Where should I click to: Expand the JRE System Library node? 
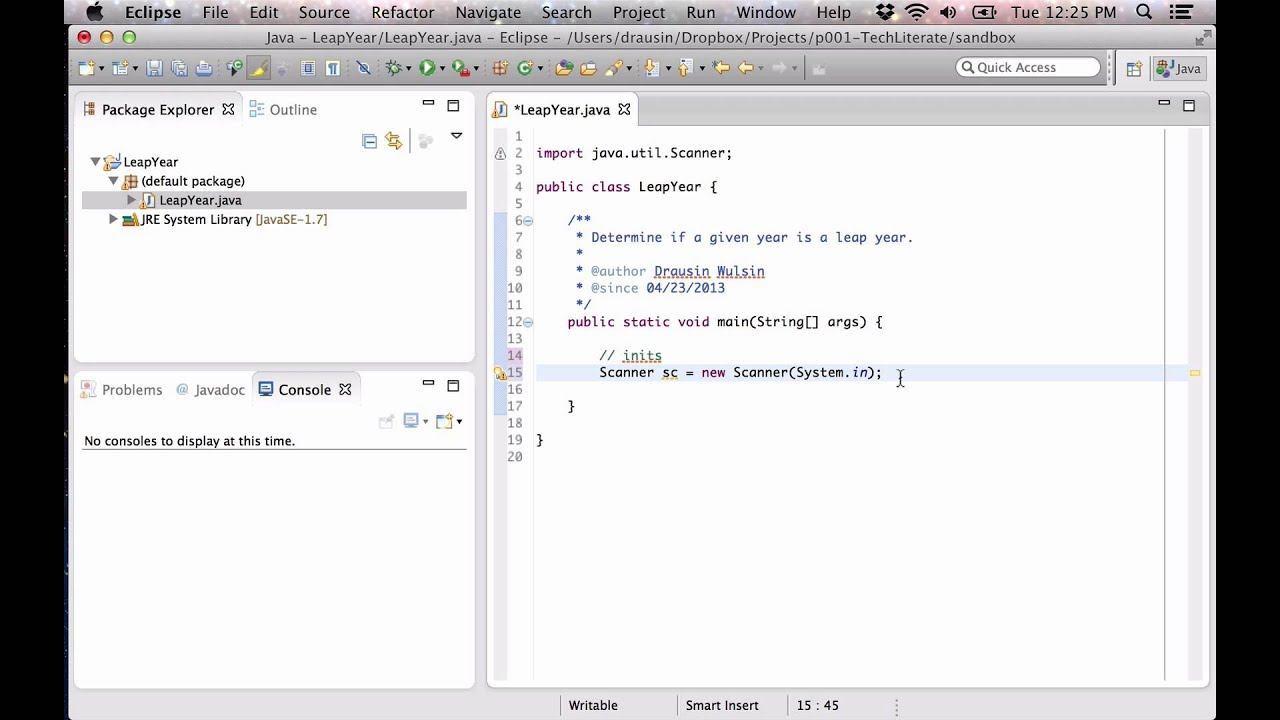pos(113,219)
